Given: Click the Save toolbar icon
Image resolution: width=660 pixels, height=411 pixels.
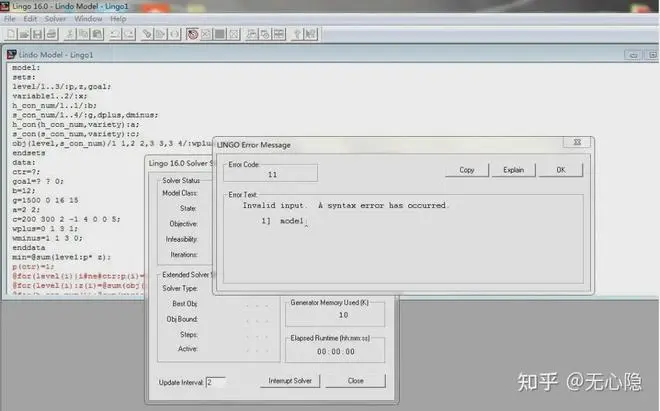Looking at the screenshot, I should 38,33.
